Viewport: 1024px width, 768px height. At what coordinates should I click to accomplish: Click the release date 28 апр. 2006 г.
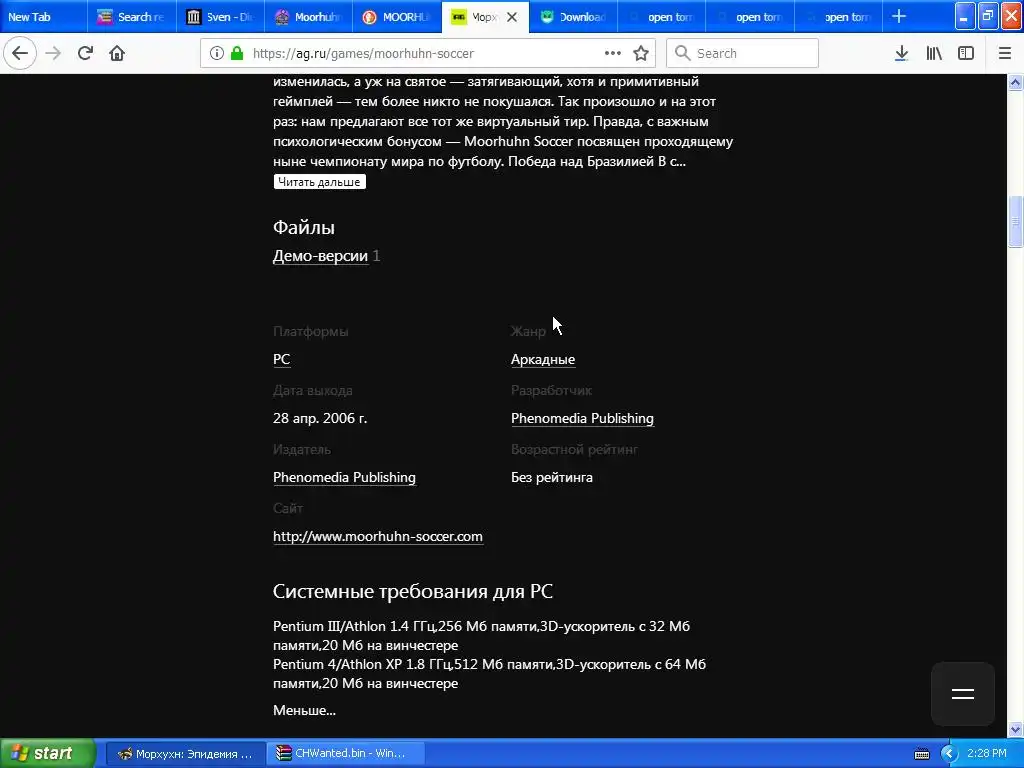[320, 418]
